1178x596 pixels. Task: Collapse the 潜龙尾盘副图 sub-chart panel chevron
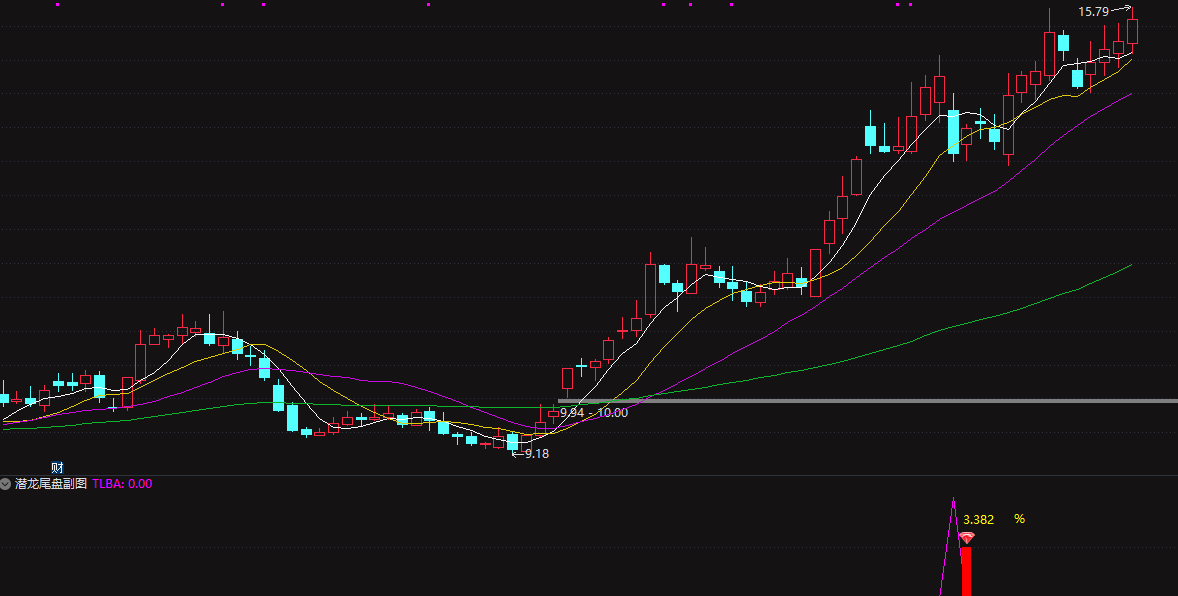6,484
